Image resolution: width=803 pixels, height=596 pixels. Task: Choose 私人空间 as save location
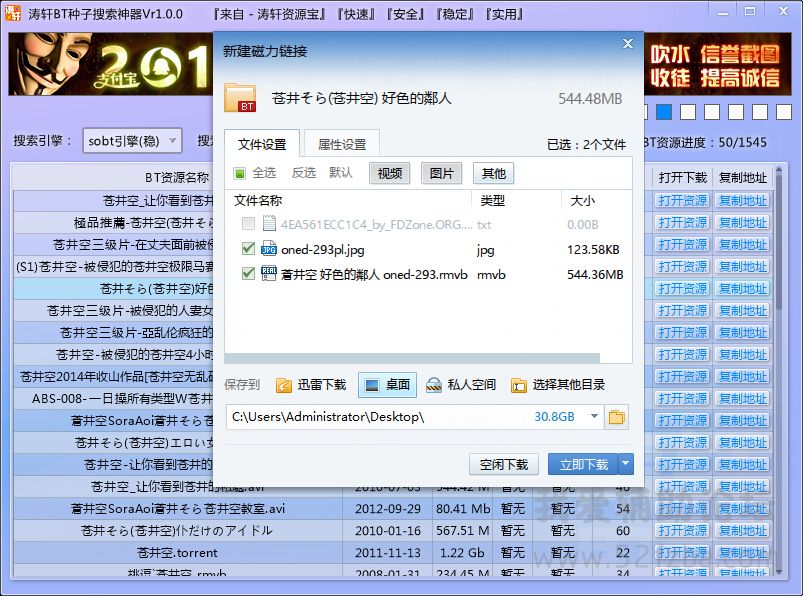click(461, 385)
